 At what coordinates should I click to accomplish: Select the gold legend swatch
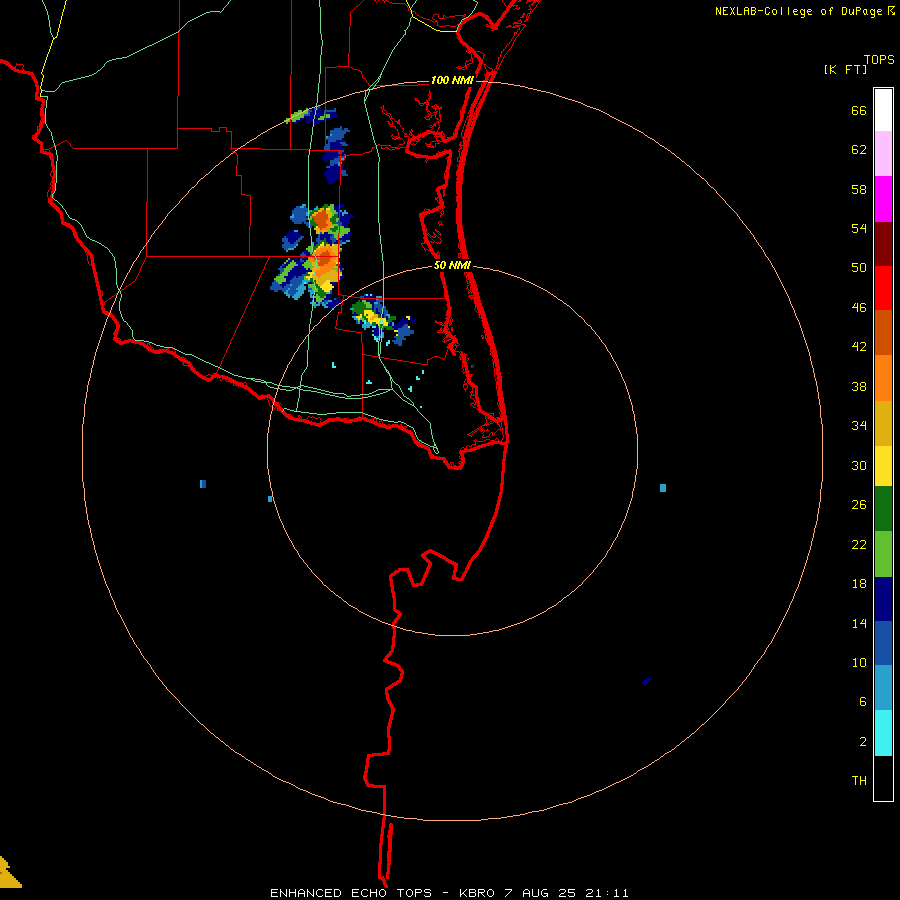click(883, 423)
